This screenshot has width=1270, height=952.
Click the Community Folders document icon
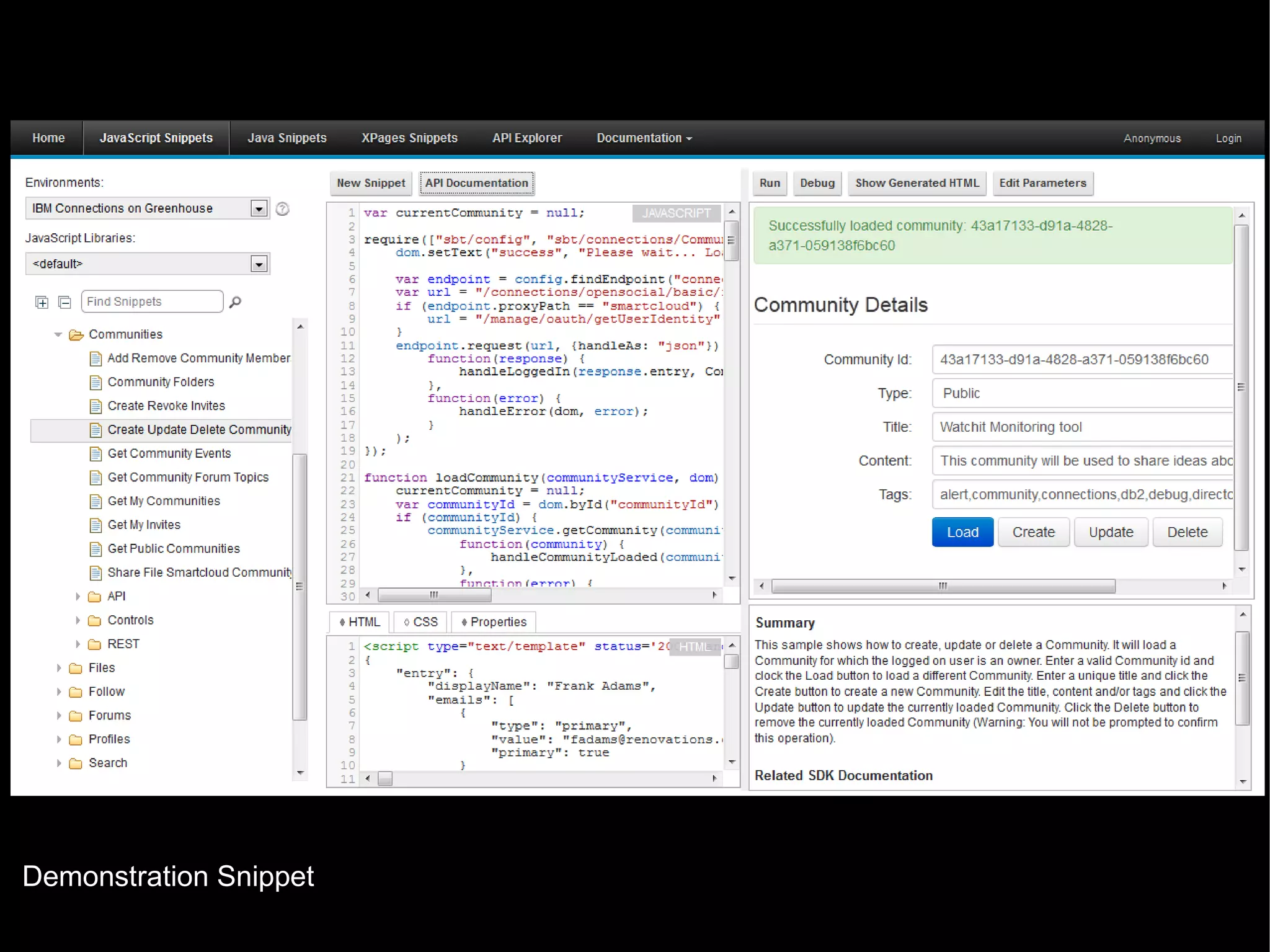(x=95, y=383)
